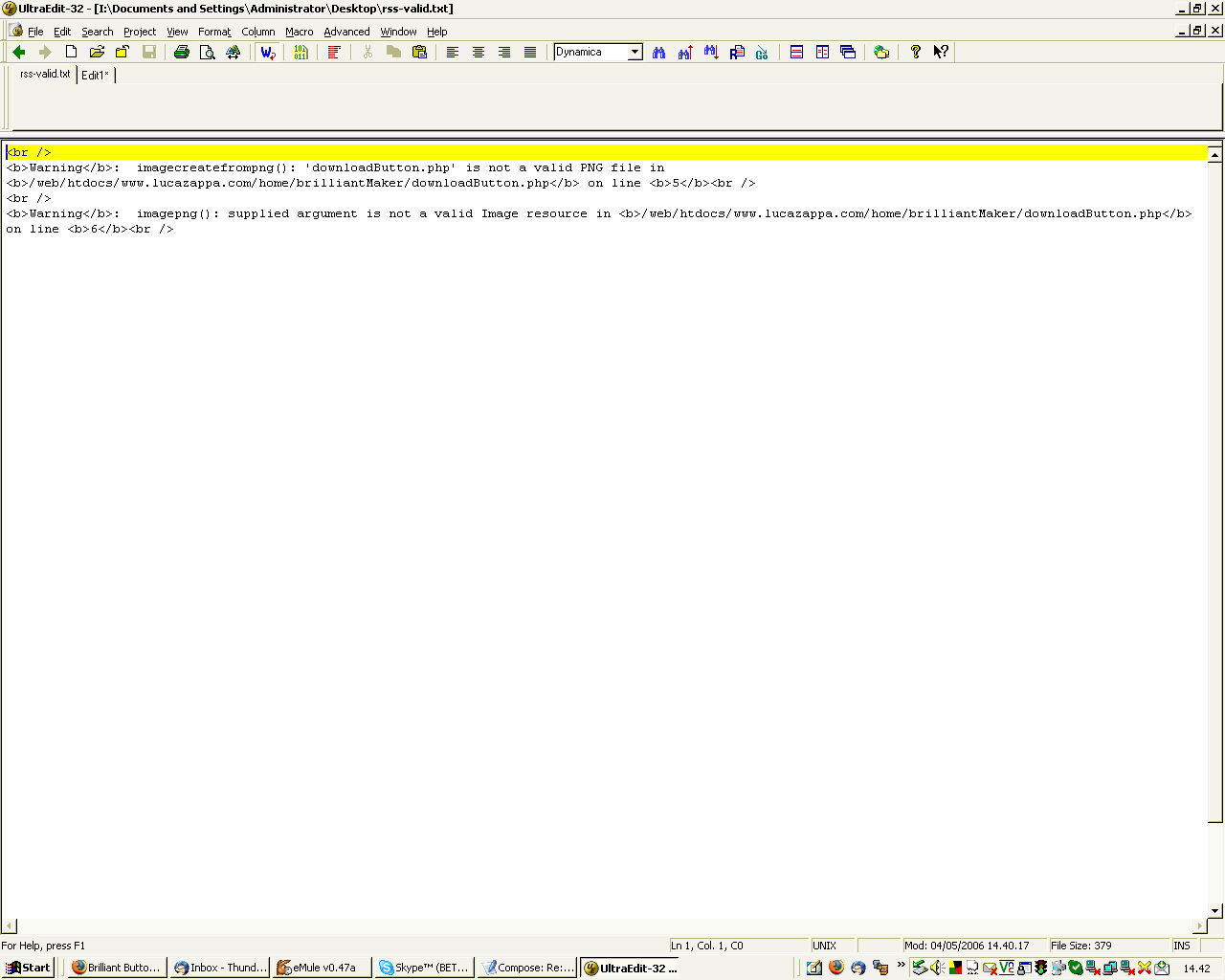
Task: Toggle Hex edit mode button
Action: [x=301, y=53]
